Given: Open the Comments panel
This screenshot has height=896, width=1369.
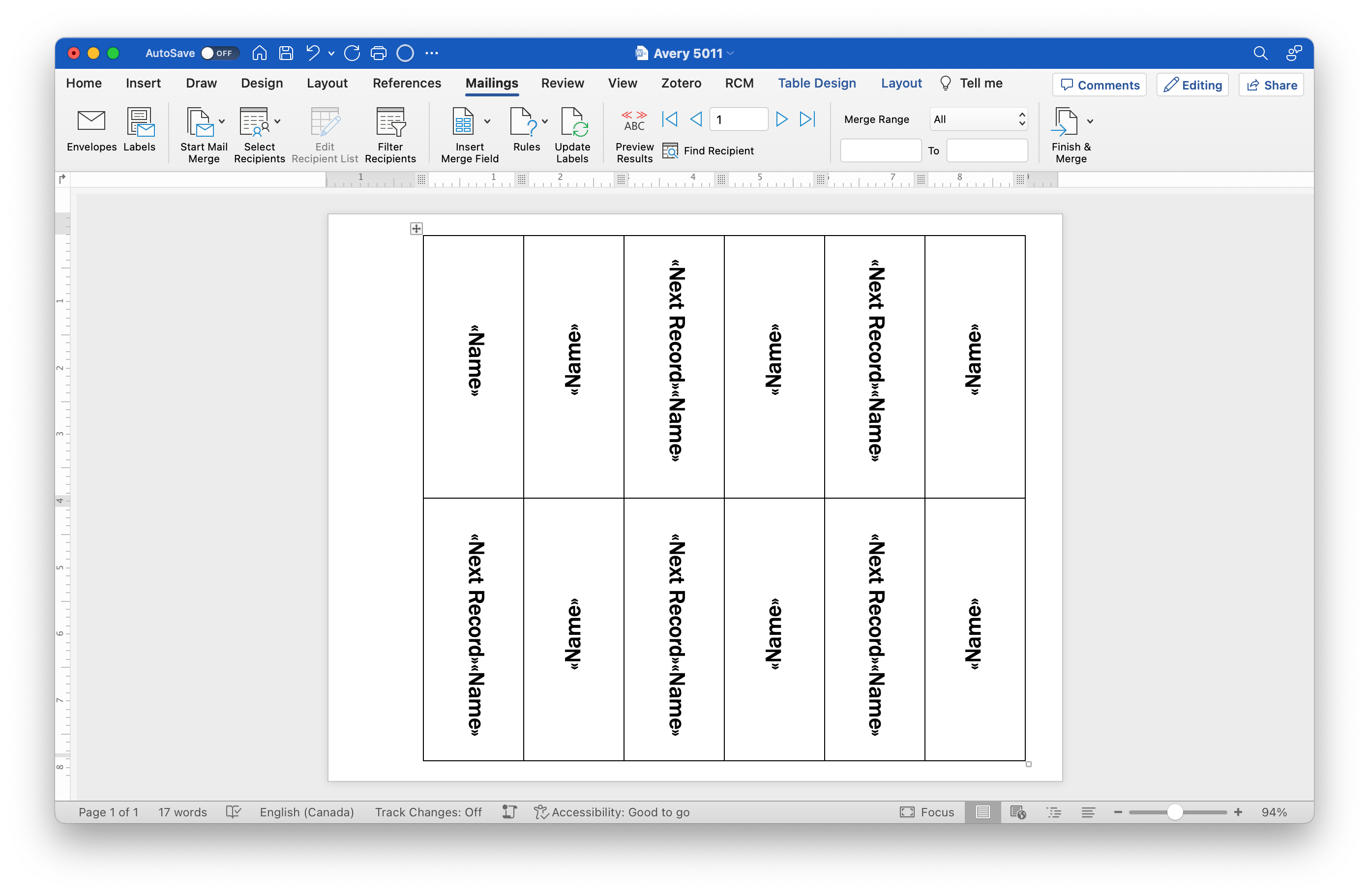Looking at the screenshot, I should click(1099, 85).
